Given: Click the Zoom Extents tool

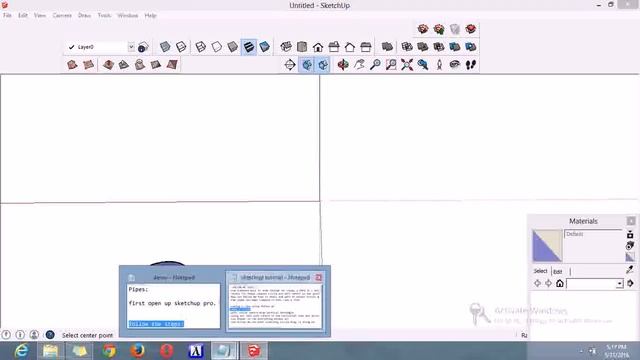Looking at the screenshot, I should (x=407, y=64).
